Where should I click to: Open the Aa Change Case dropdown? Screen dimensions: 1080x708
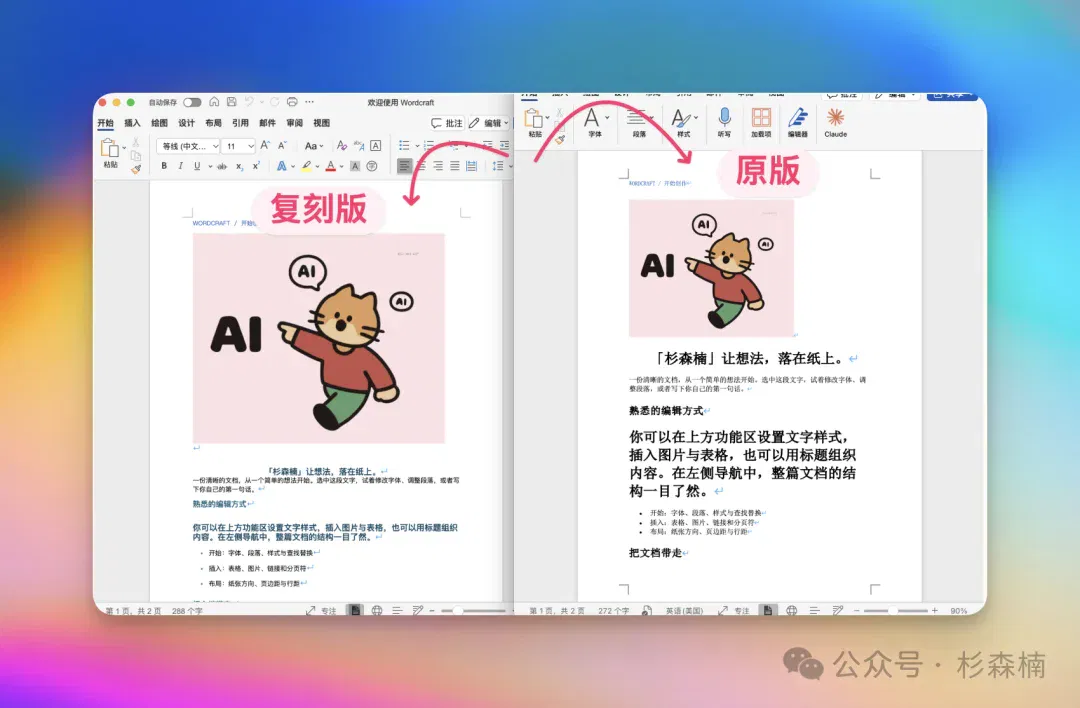313,145
